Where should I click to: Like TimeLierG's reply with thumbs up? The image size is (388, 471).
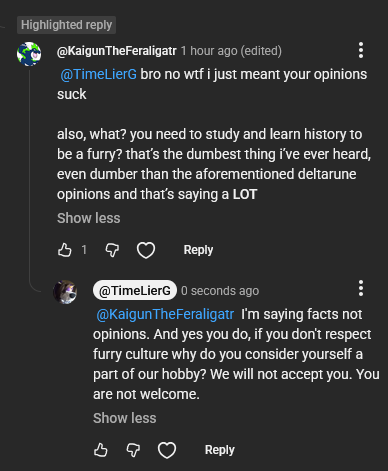click(x=100, y=450)
